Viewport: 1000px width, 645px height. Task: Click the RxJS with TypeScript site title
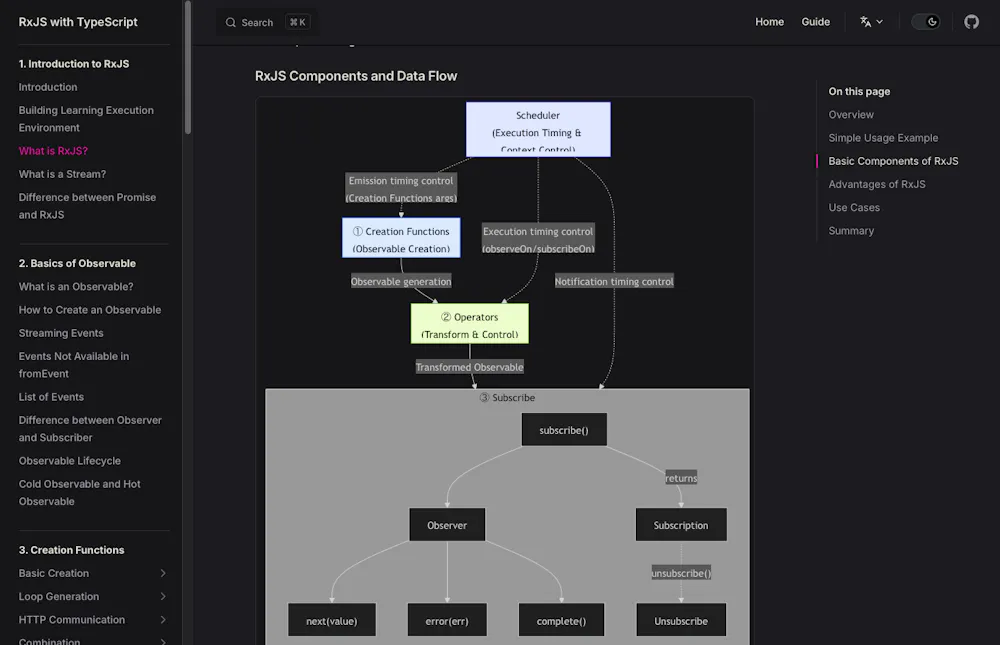tap(78, 22)
